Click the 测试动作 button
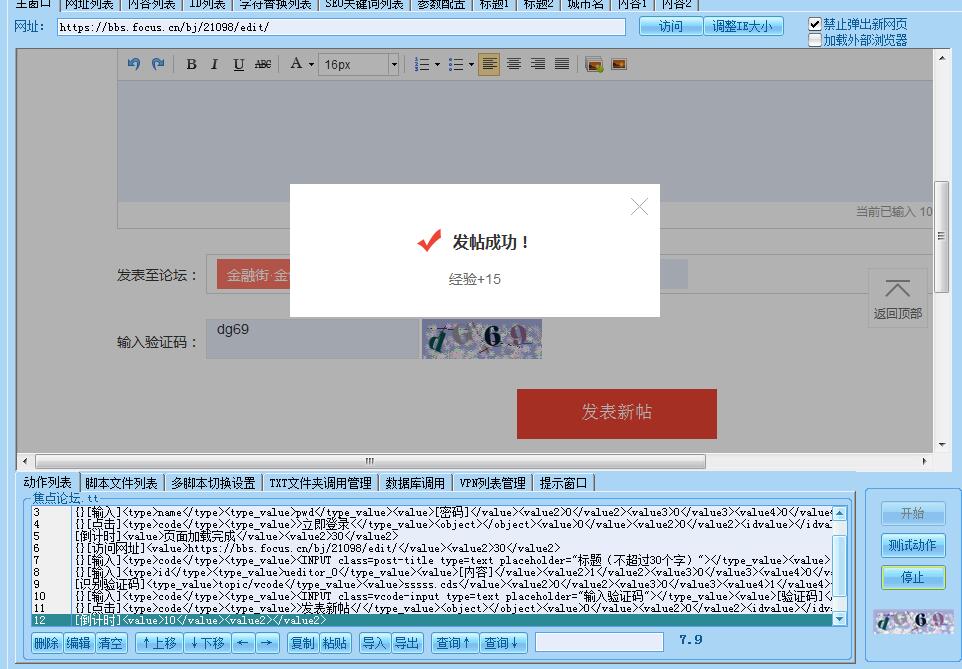The width and height of the screenshot is (962, 669). (913, 545)
